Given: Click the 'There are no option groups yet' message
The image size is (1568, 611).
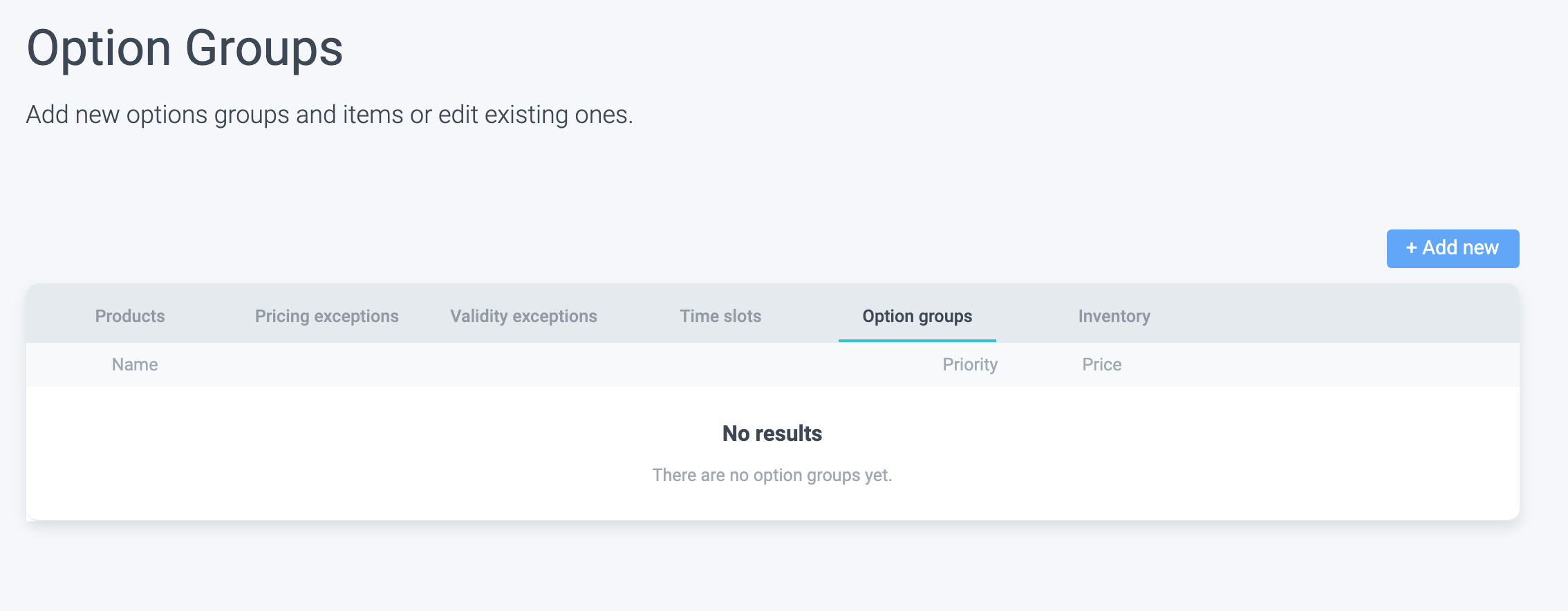Looking at the screenshot, I should click(x=772, y=475).
